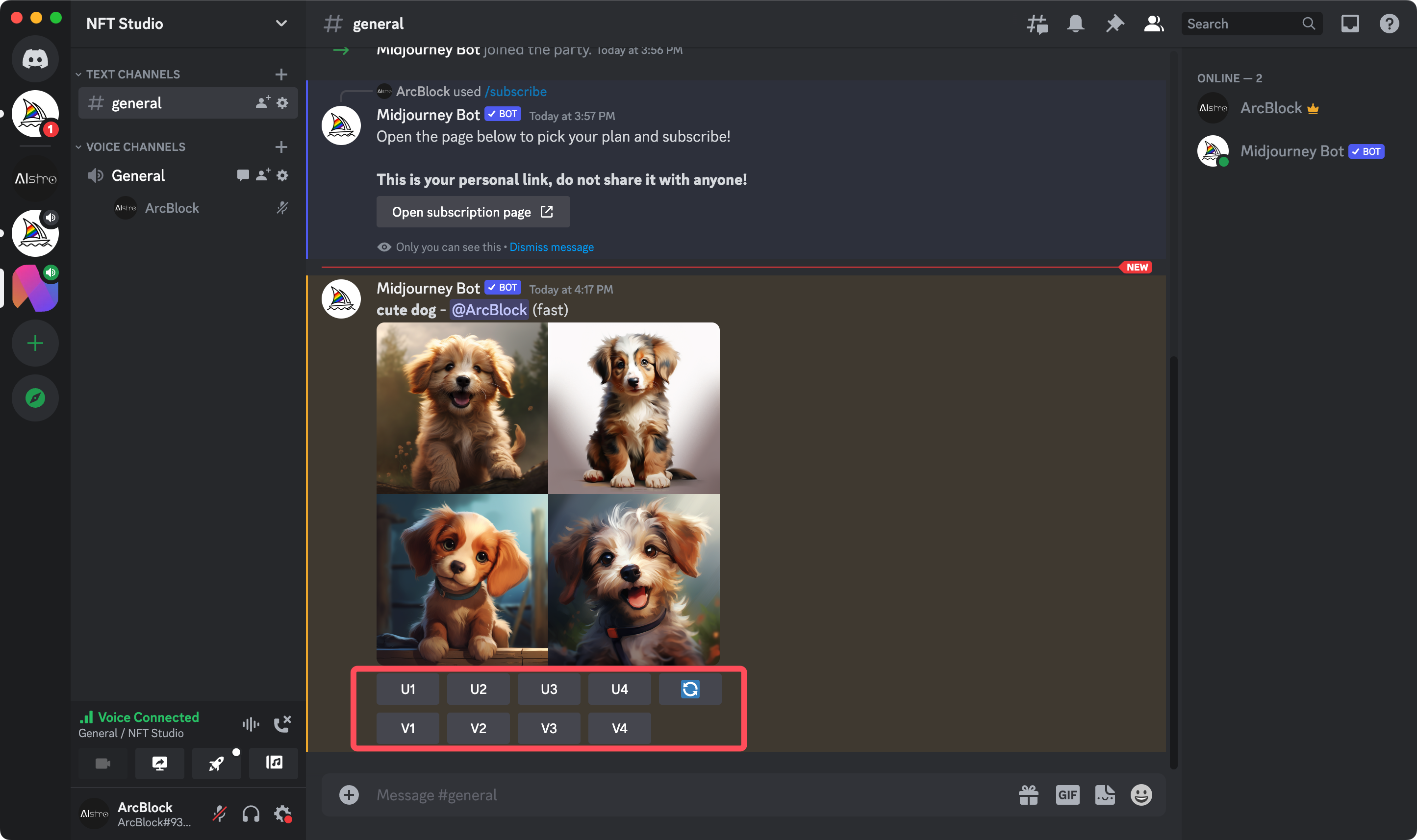Click the re-roll refresh button under images
1417x840 pixels.
[x=689, y=689]
